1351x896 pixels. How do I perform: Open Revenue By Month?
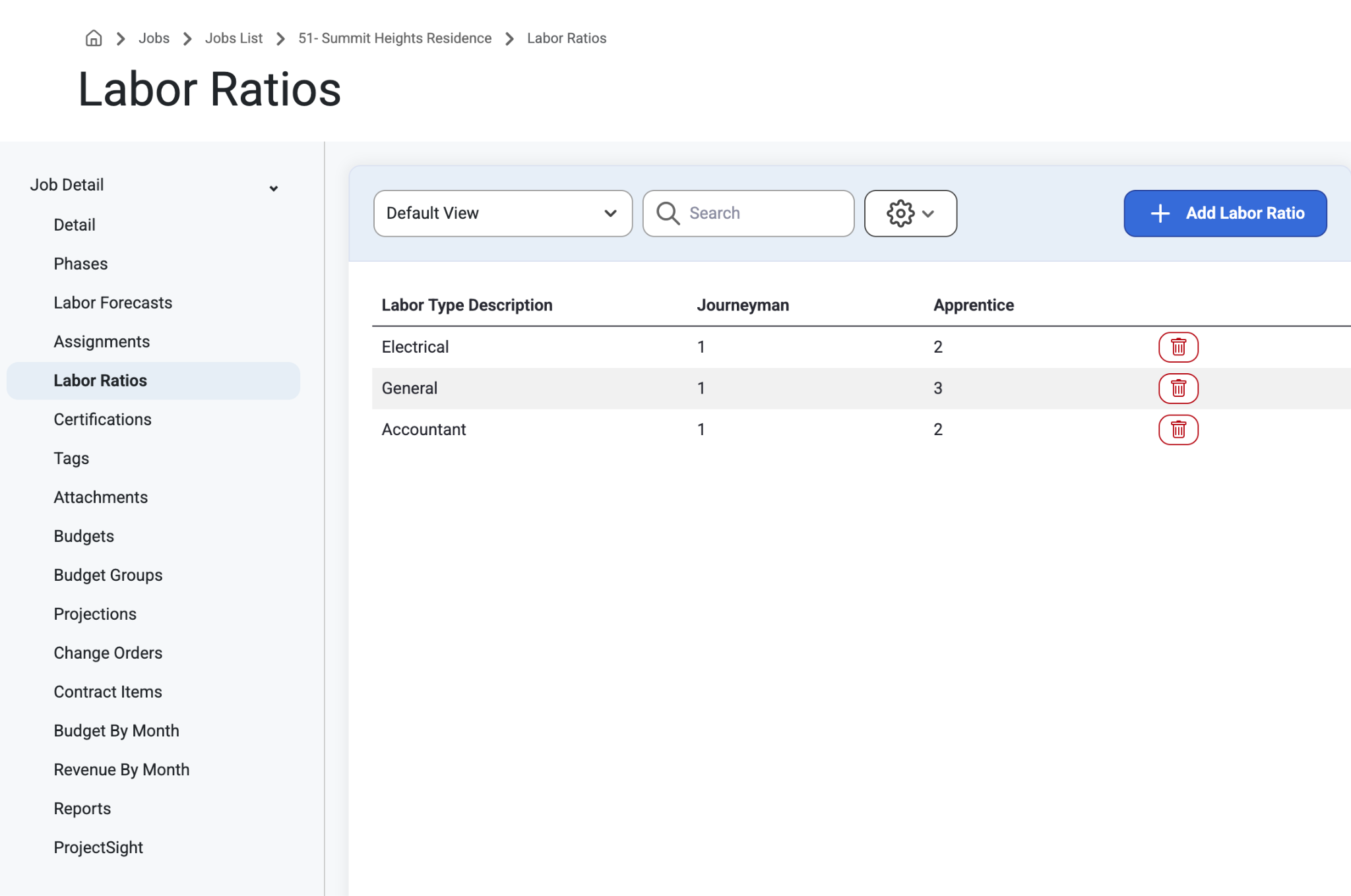121,769
